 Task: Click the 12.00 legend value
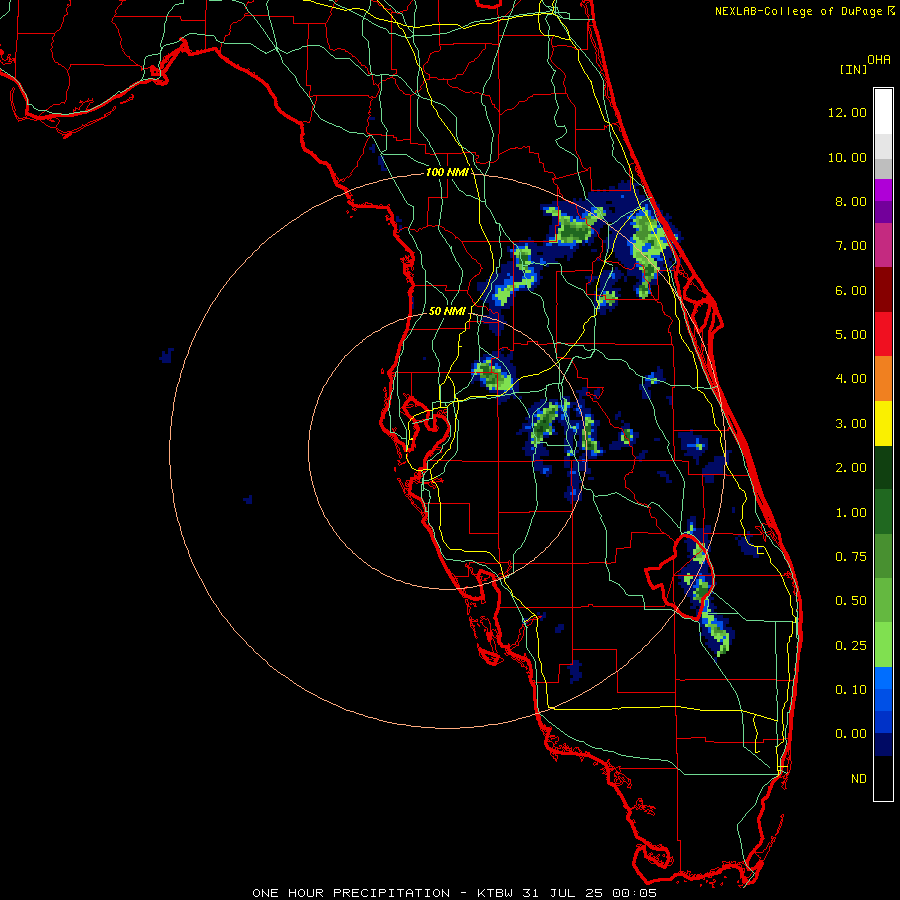847,112
